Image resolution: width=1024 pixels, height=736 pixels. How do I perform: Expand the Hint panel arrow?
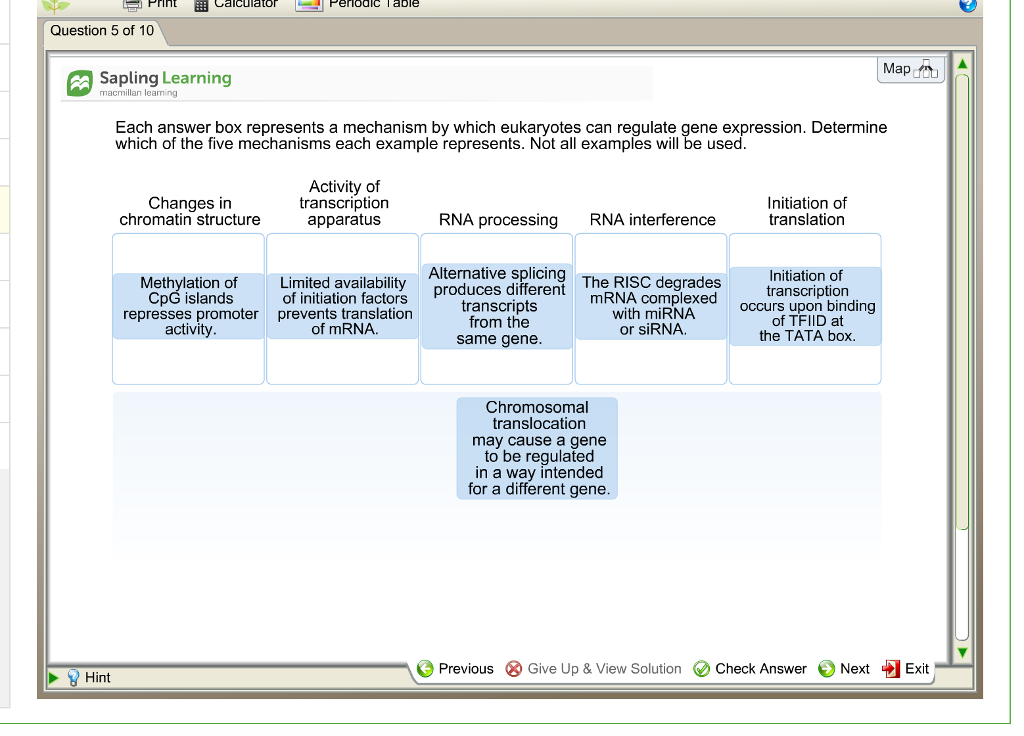(x=54, y=678)
